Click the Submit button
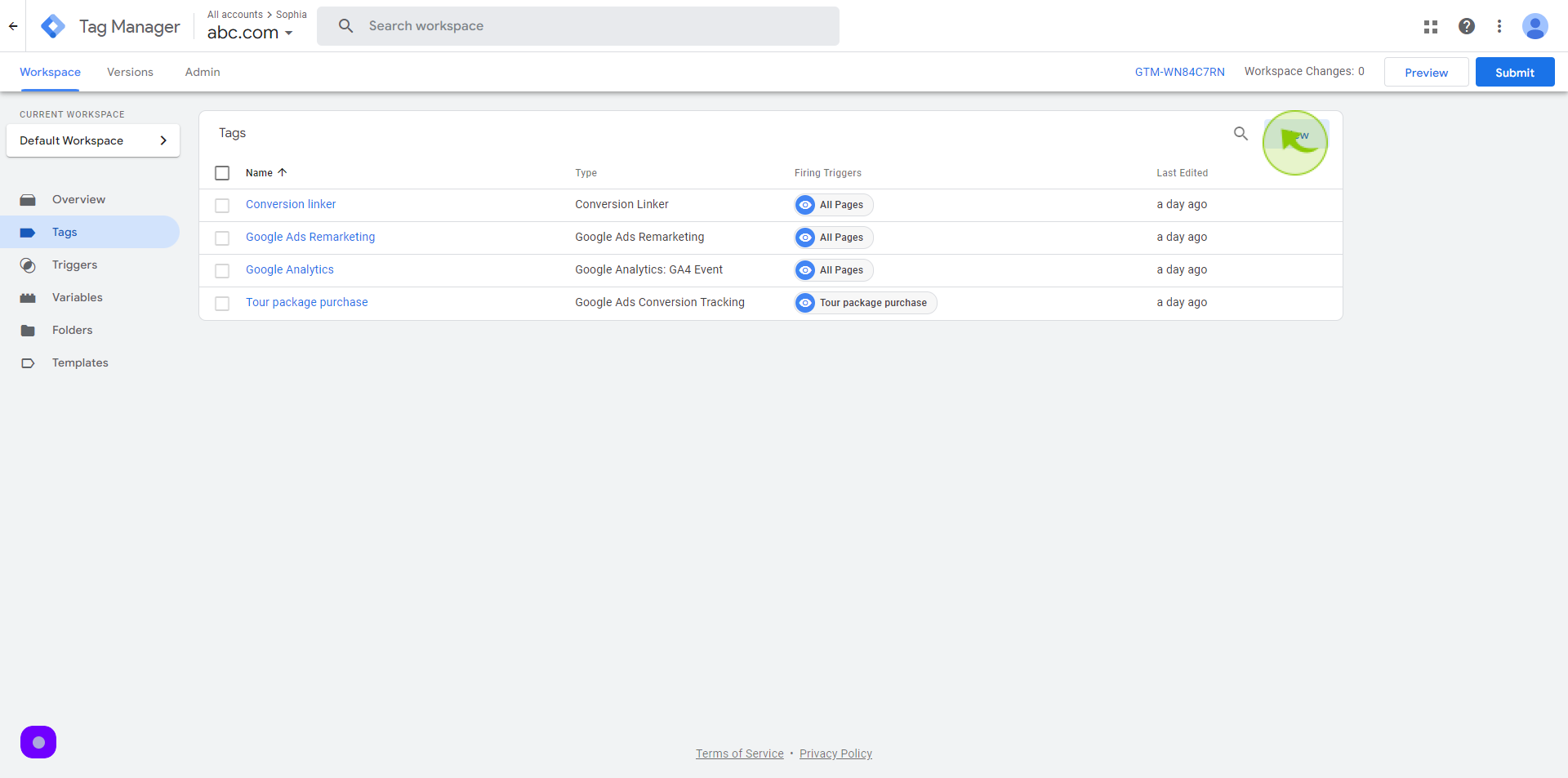 pos(1515,72)
